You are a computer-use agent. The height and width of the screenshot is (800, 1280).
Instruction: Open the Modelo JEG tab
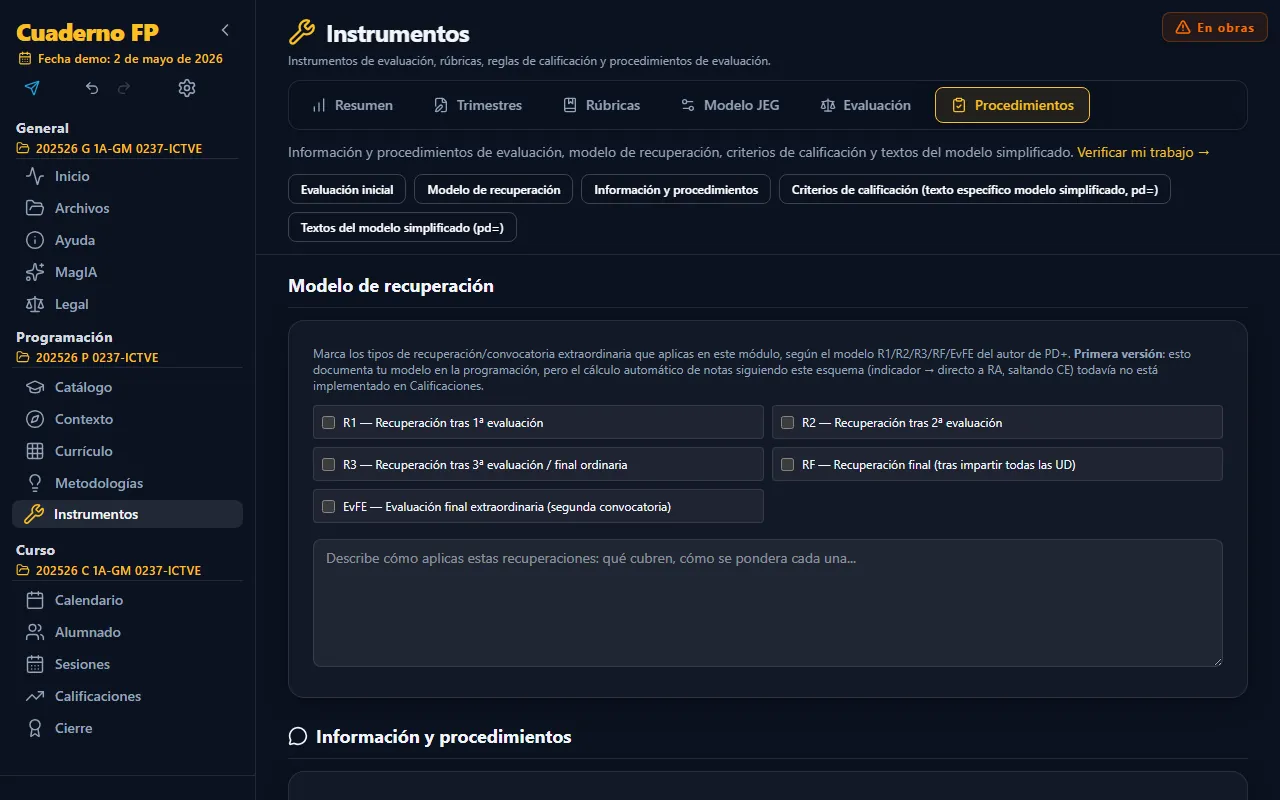(730, 105)
